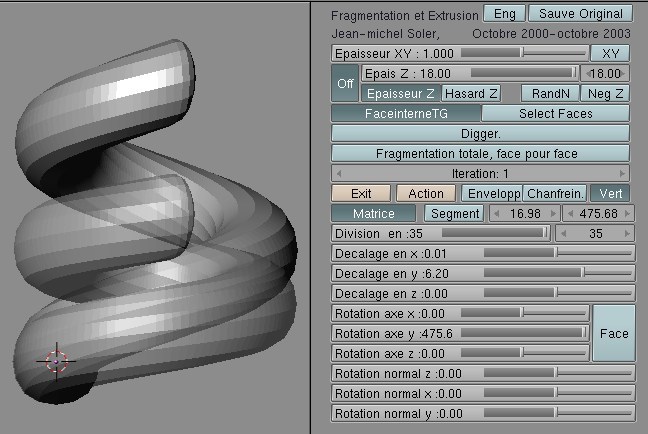The image size is (648, 434).
Task: Toggle the XY button
Action: click(610, 53)
